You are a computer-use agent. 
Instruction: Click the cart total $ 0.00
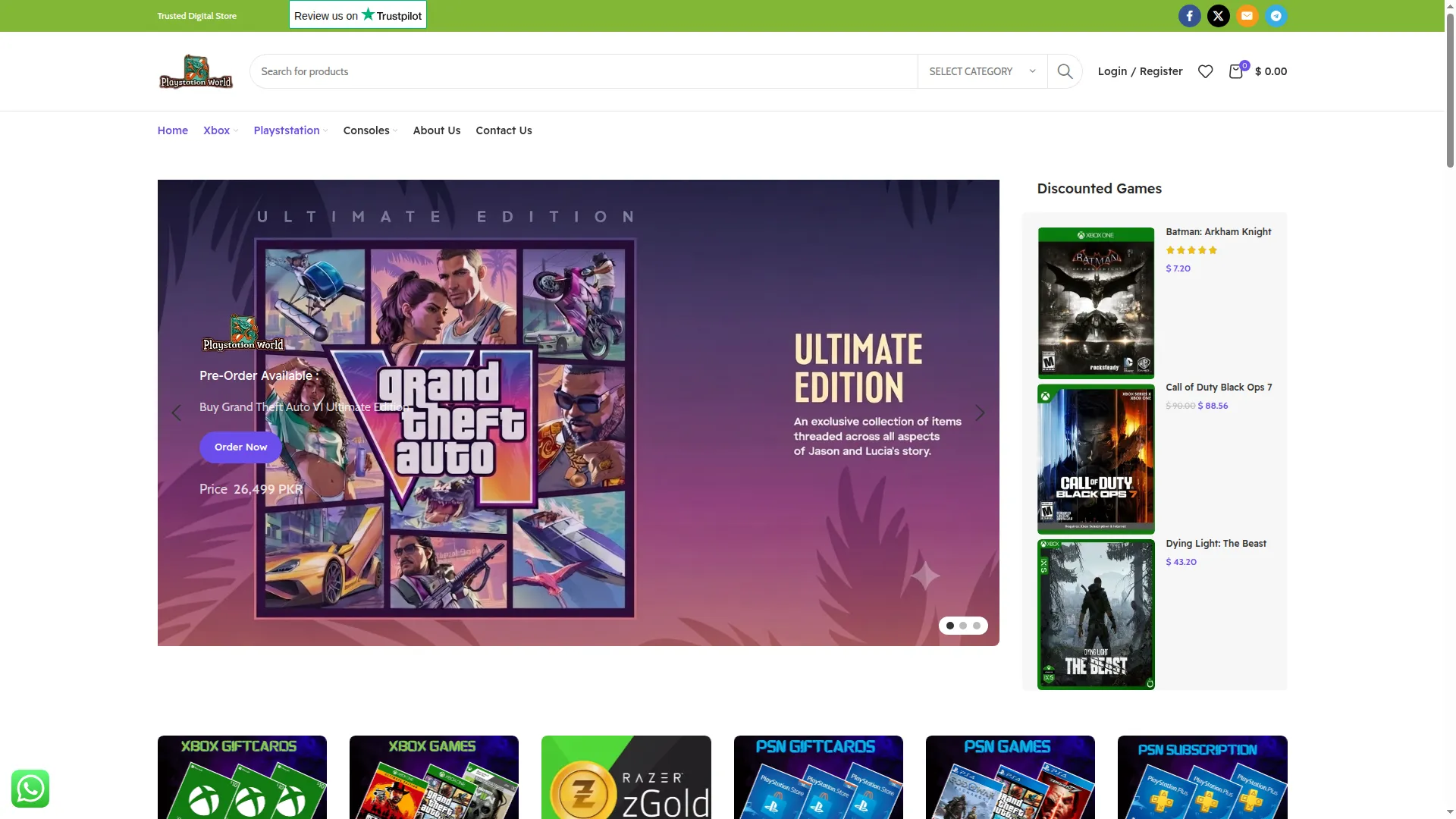pyautogui.click(x=1271, y=71)
